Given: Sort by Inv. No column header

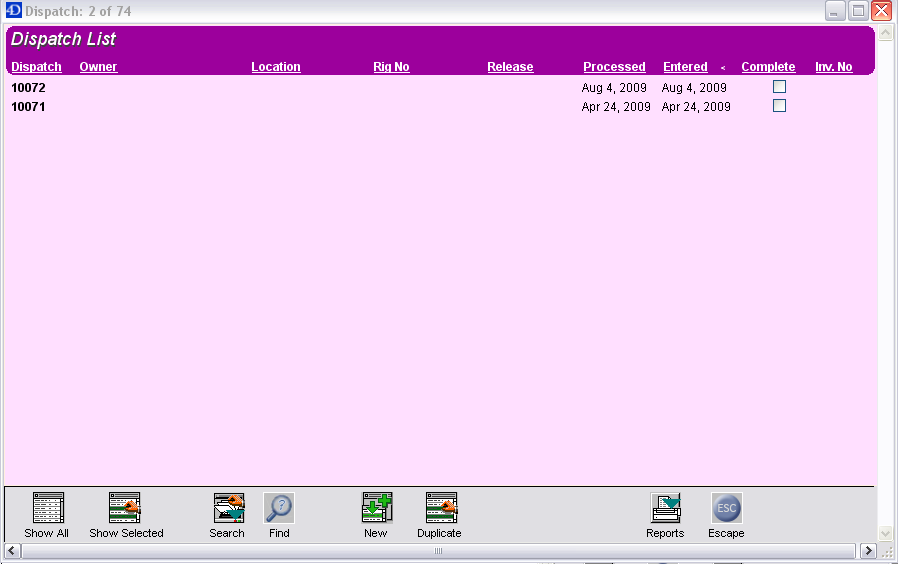Looking at the screenshot, I should pyautogui.click(x=833, y=67).
